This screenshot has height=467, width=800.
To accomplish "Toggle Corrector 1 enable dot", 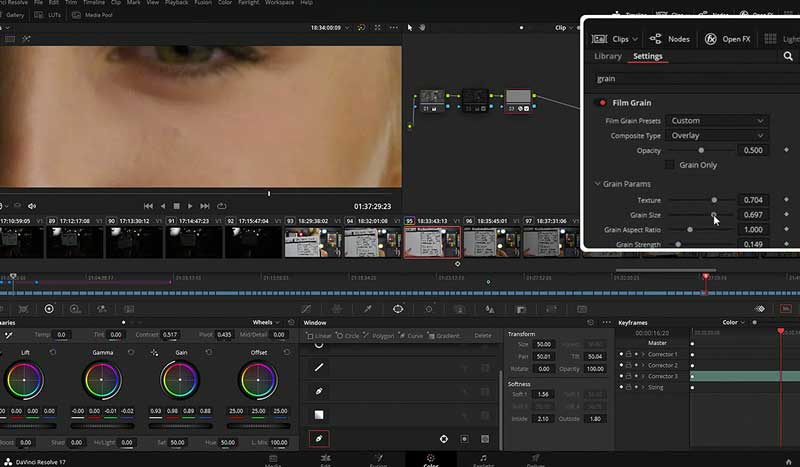I will (621, 354).
